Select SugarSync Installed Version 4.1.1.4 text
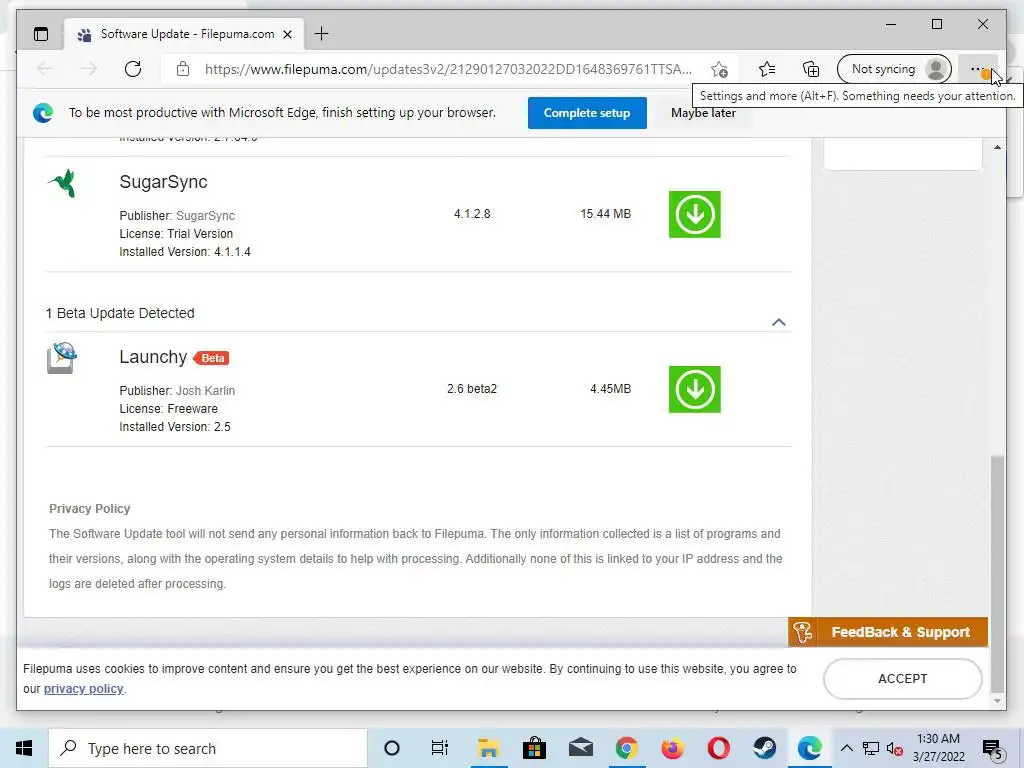The image size is (1024, 768). click(x=185, y=251)
